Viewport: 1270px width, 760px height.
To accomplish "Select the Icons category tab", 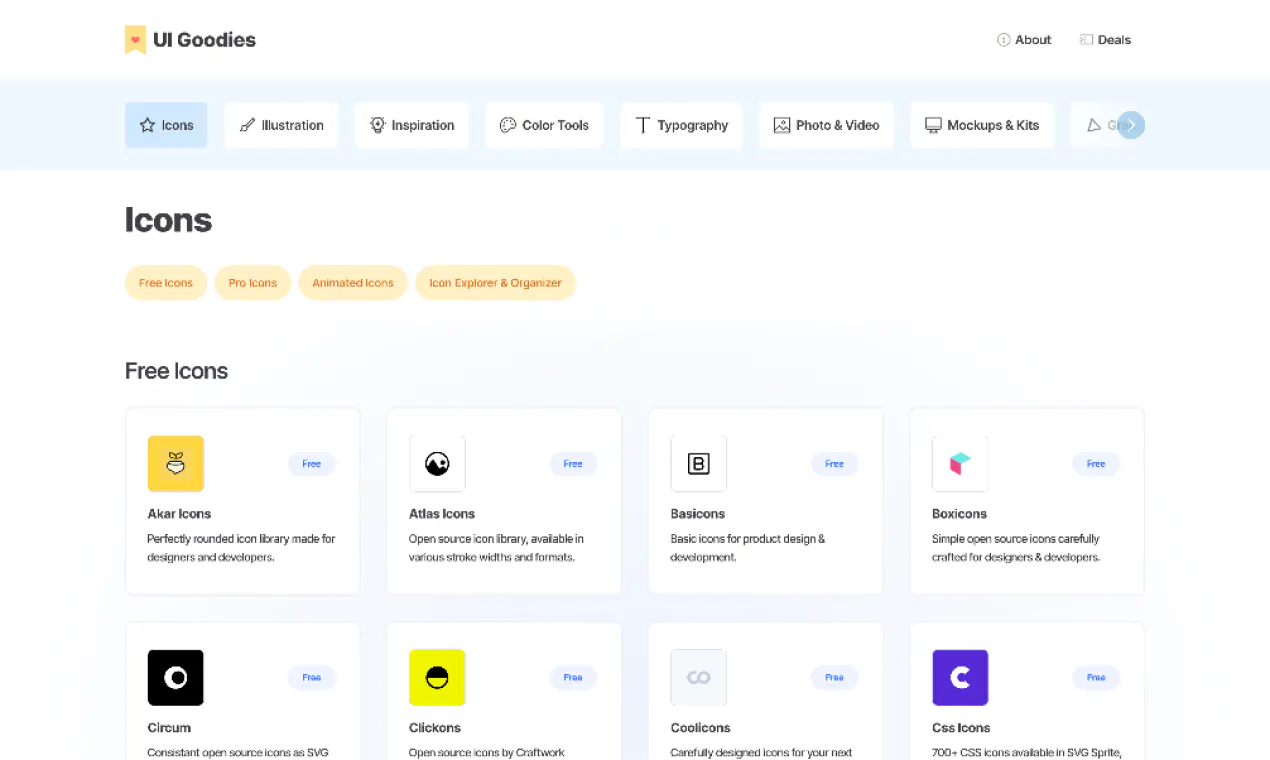I will [x=166, y=125].
